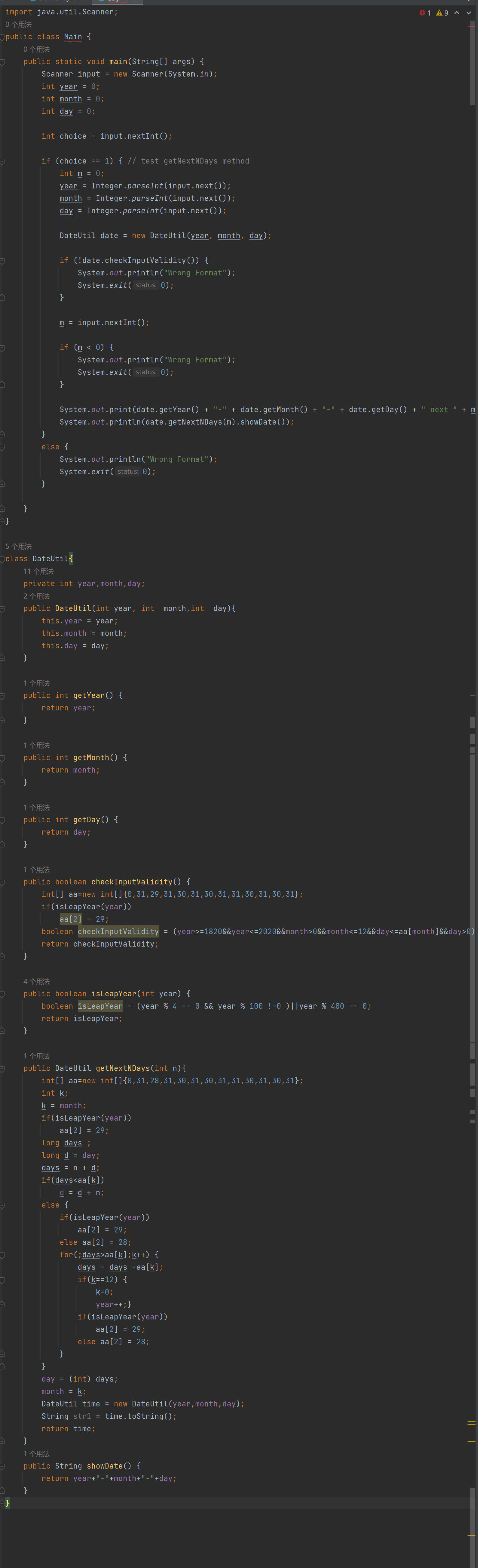Open usages hint above the main method
This screenshot has width=478, height=1568.
[x=36, y=49]
